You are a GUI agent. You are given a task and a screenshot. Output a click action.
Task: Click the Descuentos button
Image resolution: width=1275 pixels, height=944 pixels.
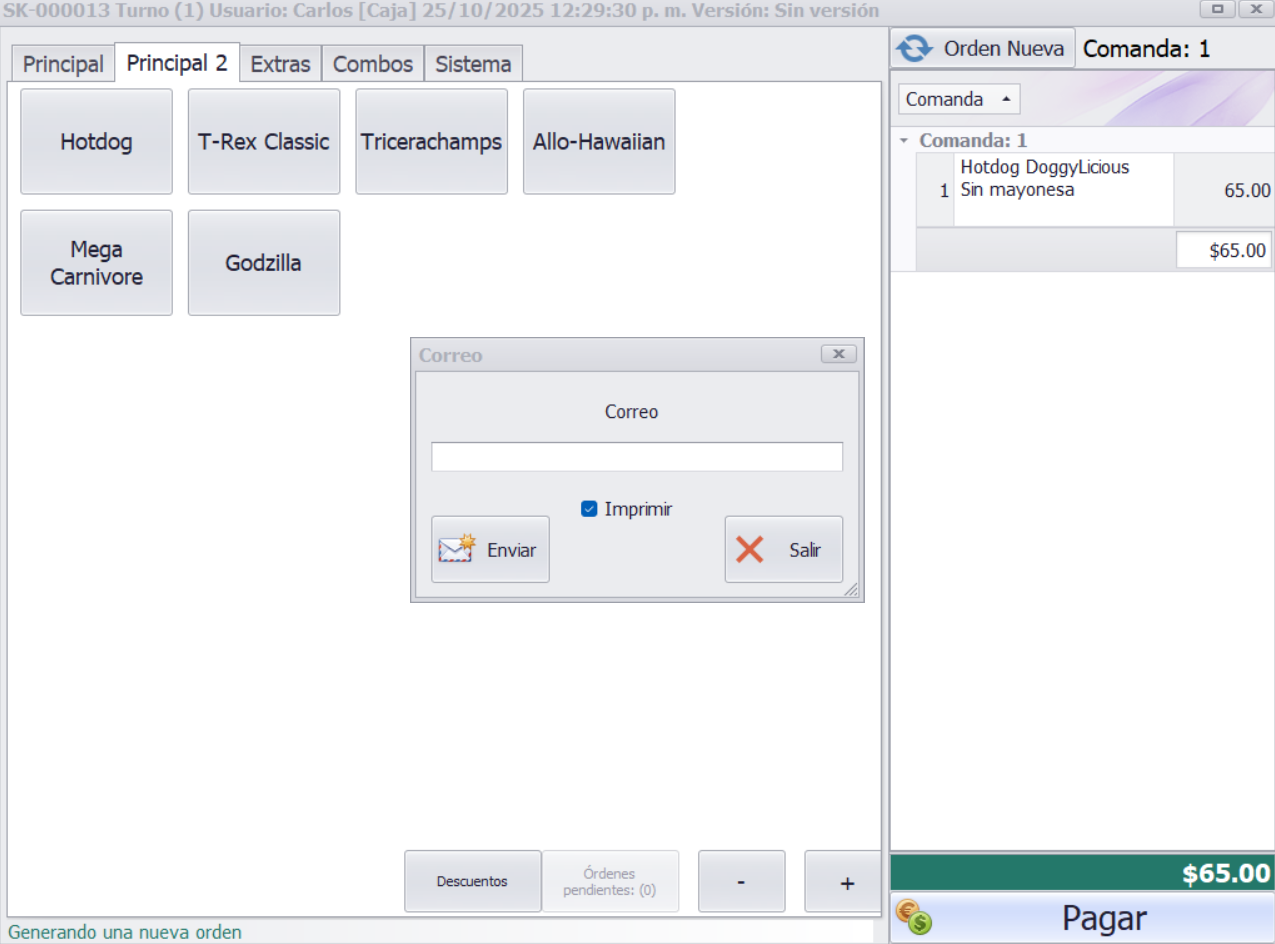(472, 881)
